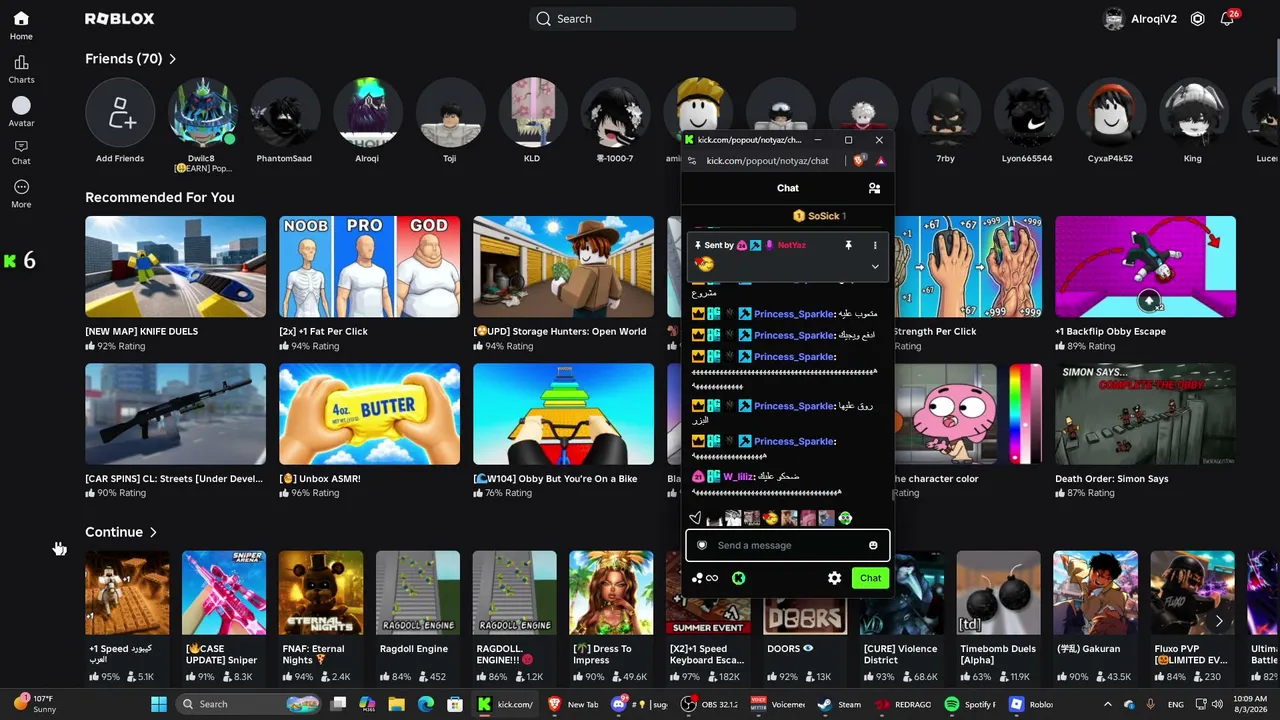This screenshot has width=1280, height=720.
Task: Click the Add Friends icon
Action: (x=120, y=113)
